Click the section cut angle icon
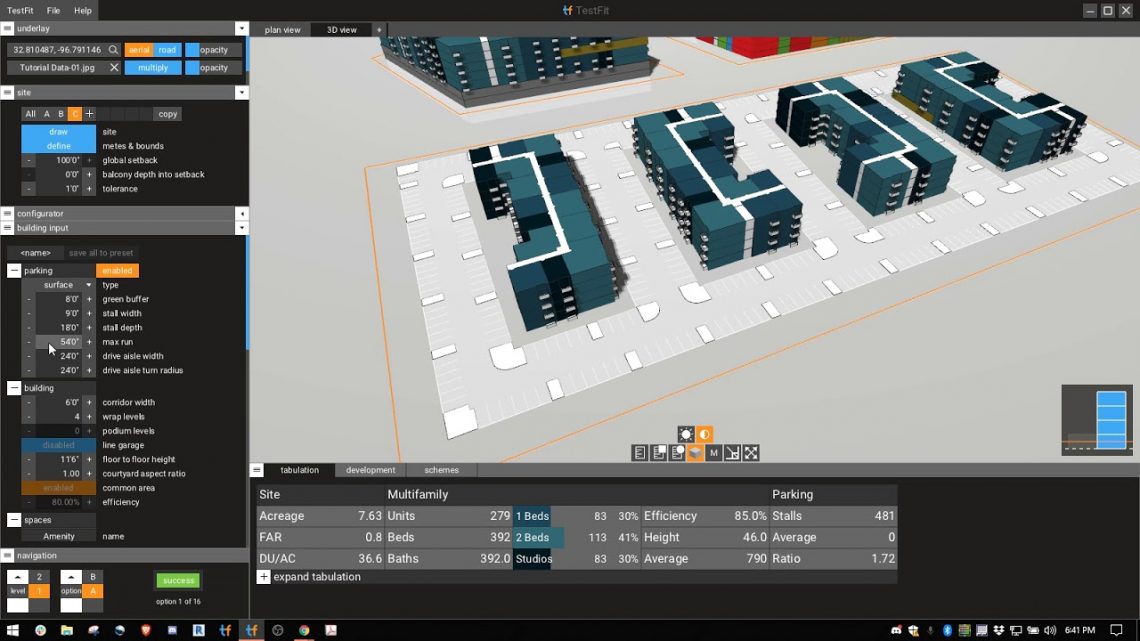The width and height of the screenshot is (1140, 641). (733, 452)
